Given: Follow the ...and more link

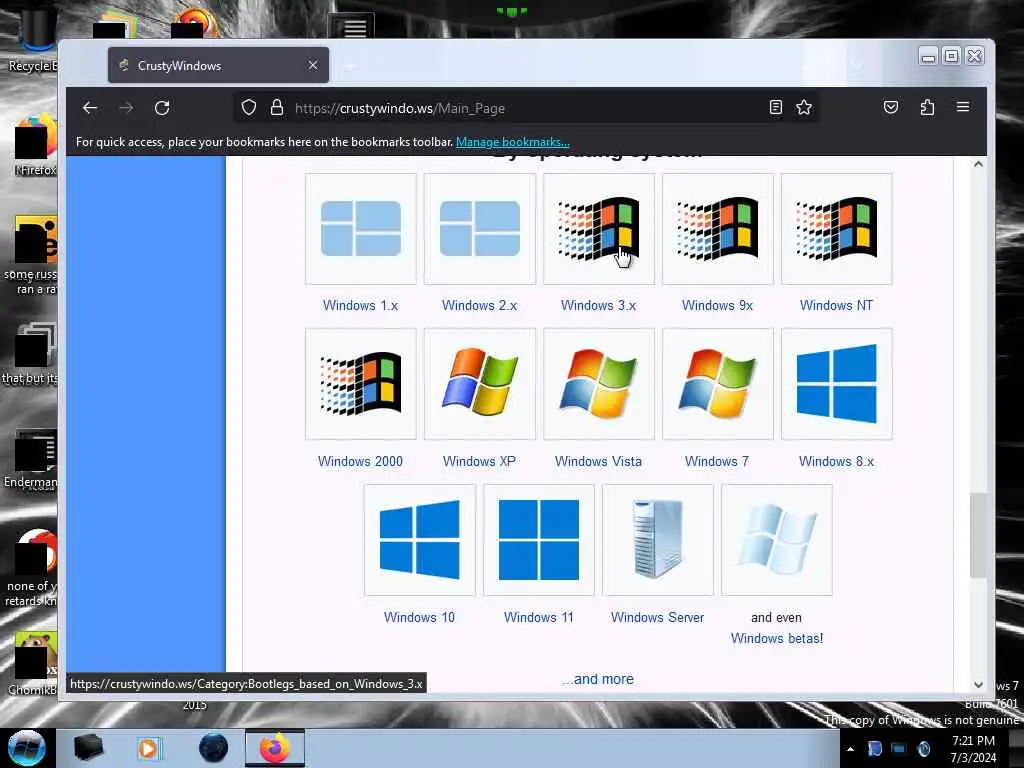Looking at the screenshot, I should point(598,679).
